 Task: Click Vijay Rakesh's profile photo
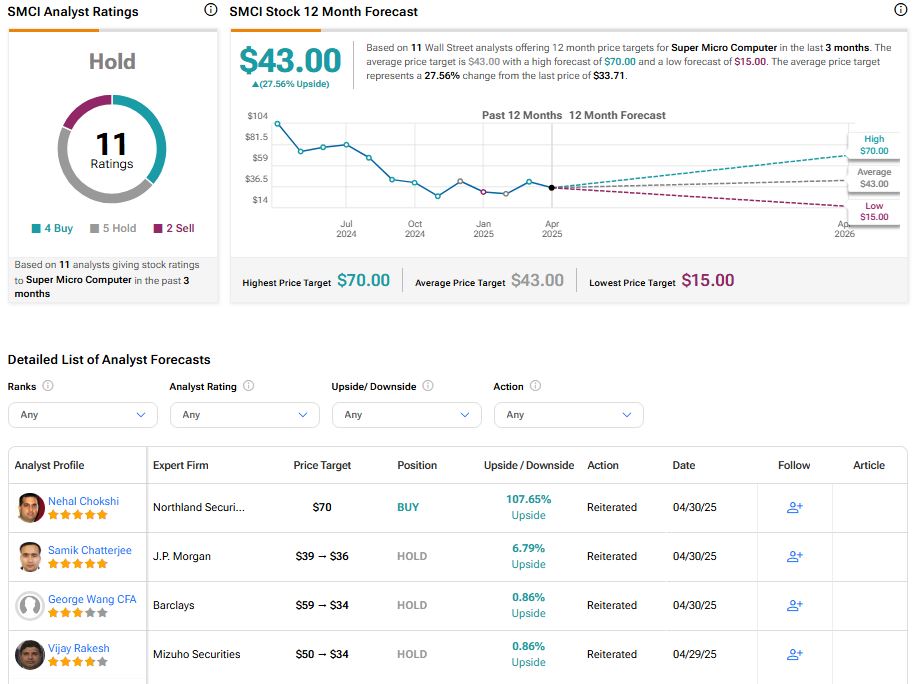pyautogui.click(x=30, y=655)
